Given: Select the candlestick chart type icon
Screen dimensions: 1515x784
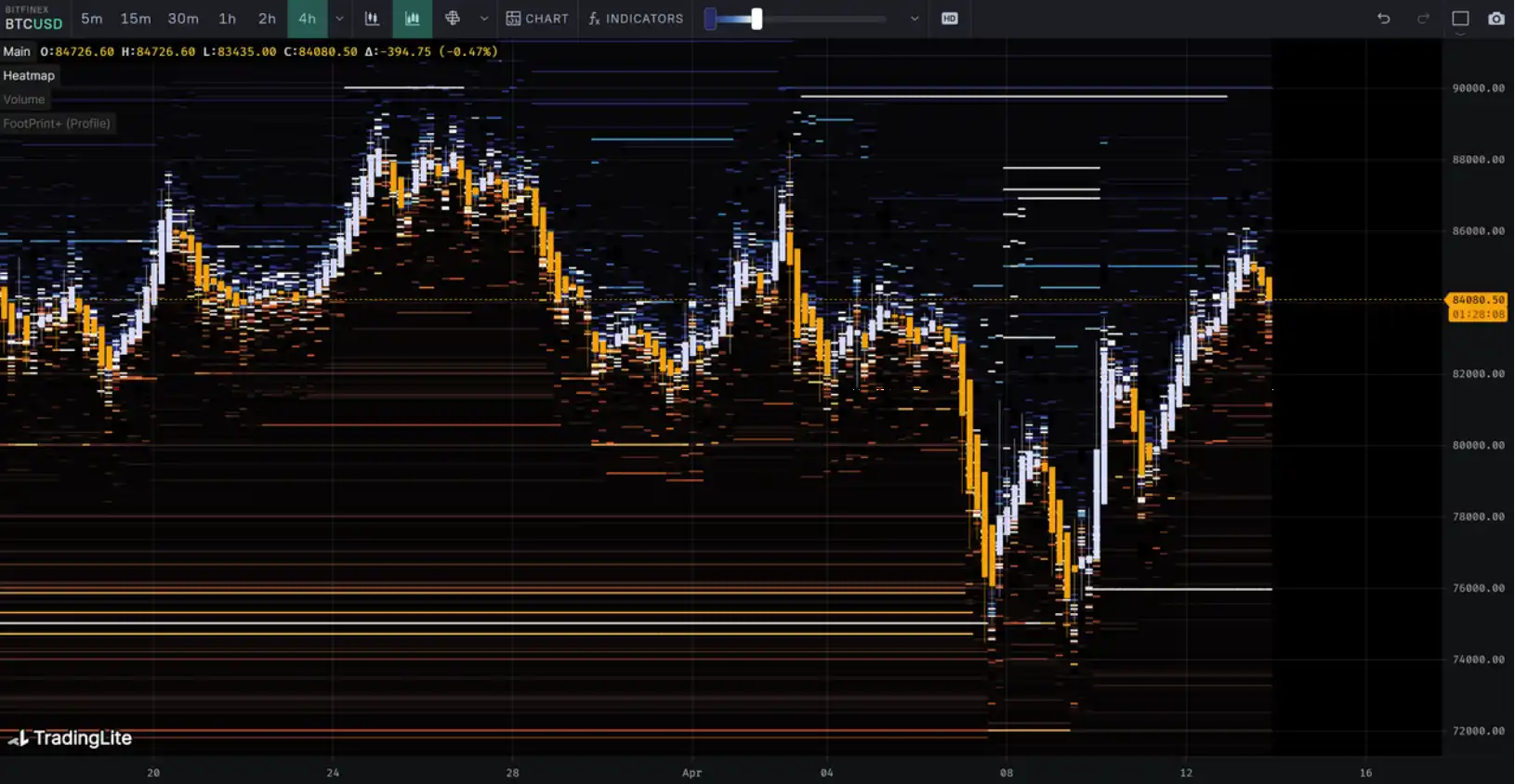Looking at the screenshot, I should coord(372,19).
